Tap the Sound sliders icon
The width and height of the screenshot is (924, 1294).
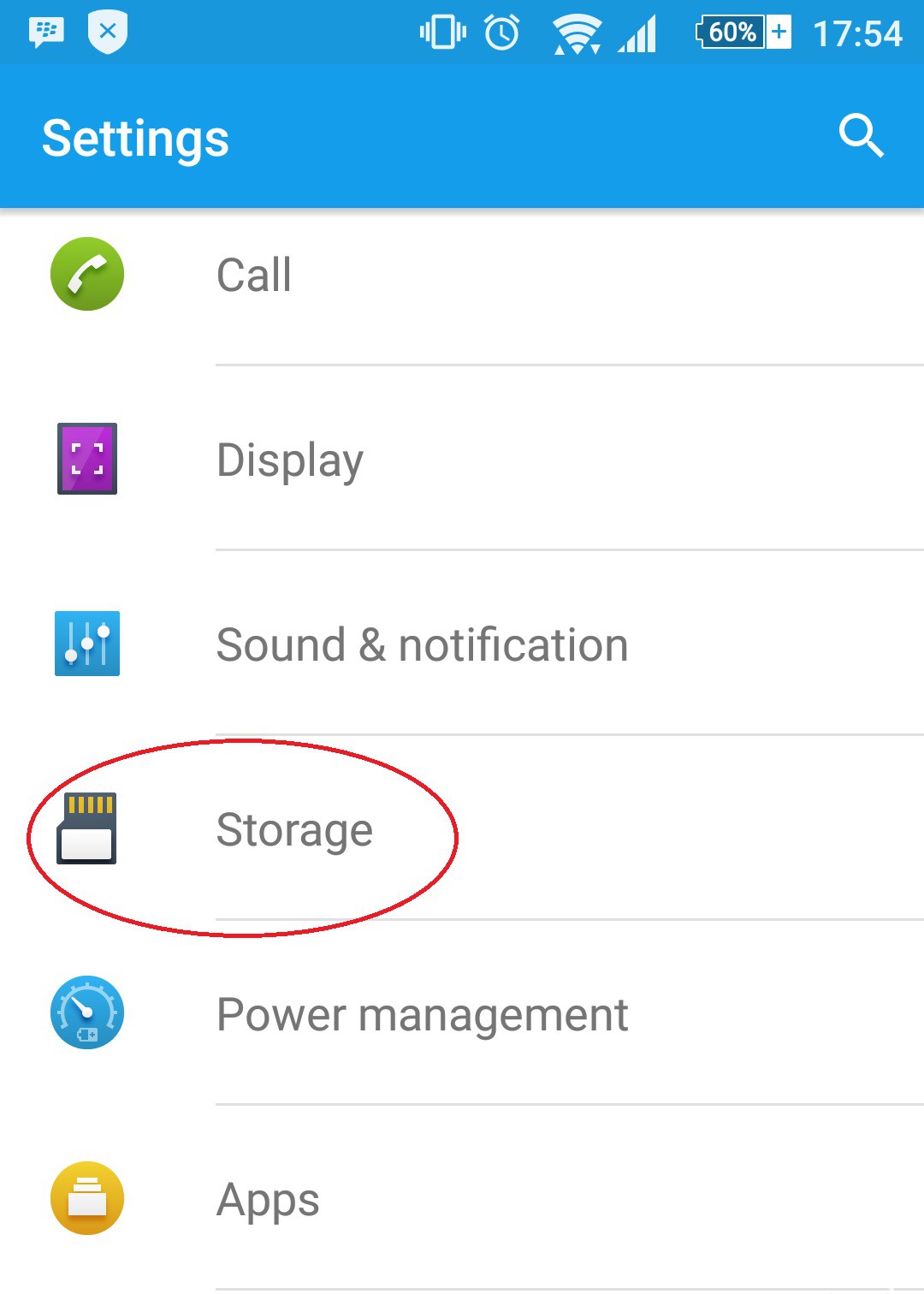click(x=87, y=644)
